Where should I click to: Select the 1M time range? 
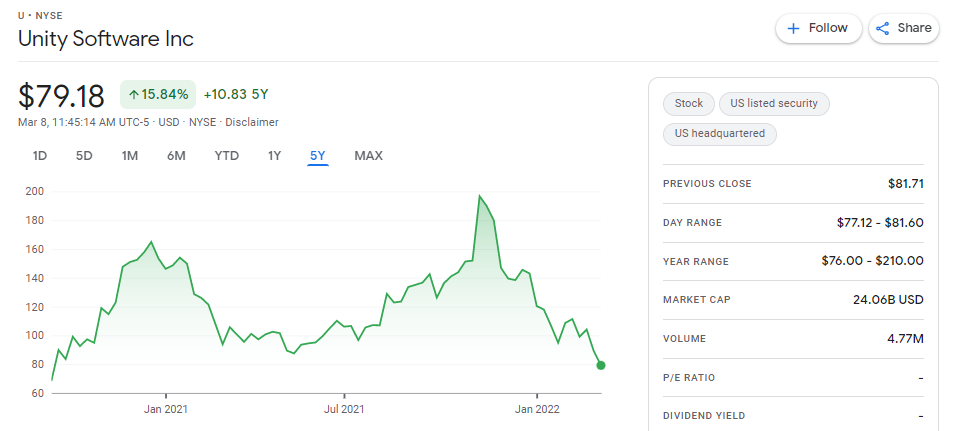[130, 156]
